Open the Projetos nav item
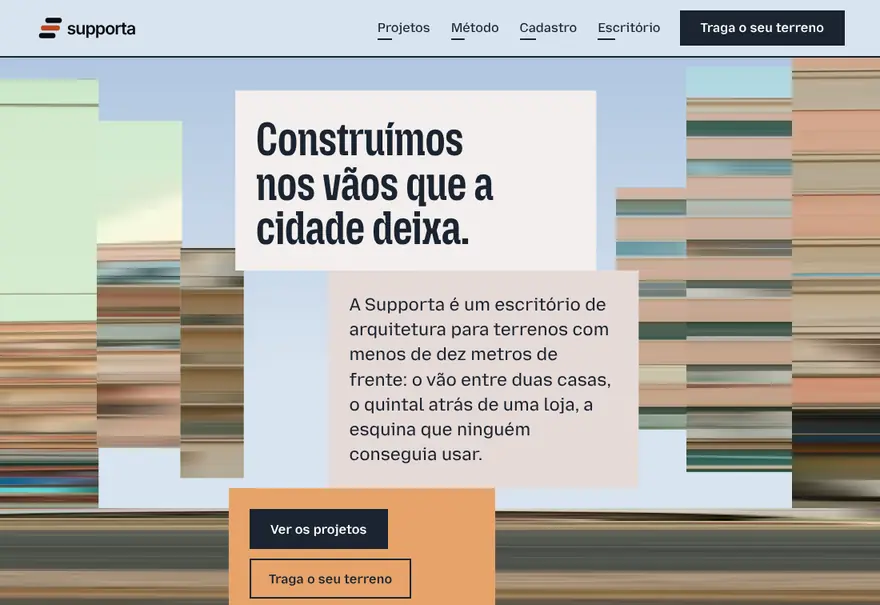 point(404,28)
